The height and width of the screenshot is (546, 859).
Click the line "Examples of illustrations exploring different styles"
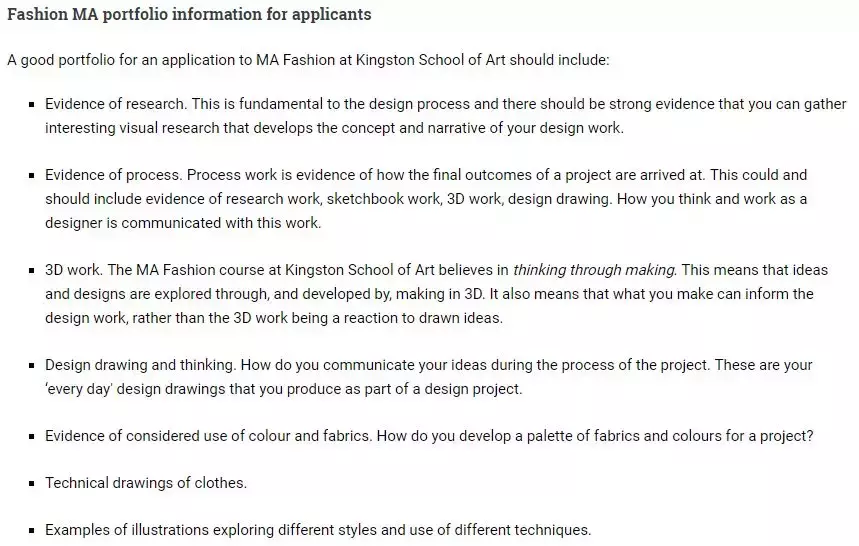coord(318,530)
